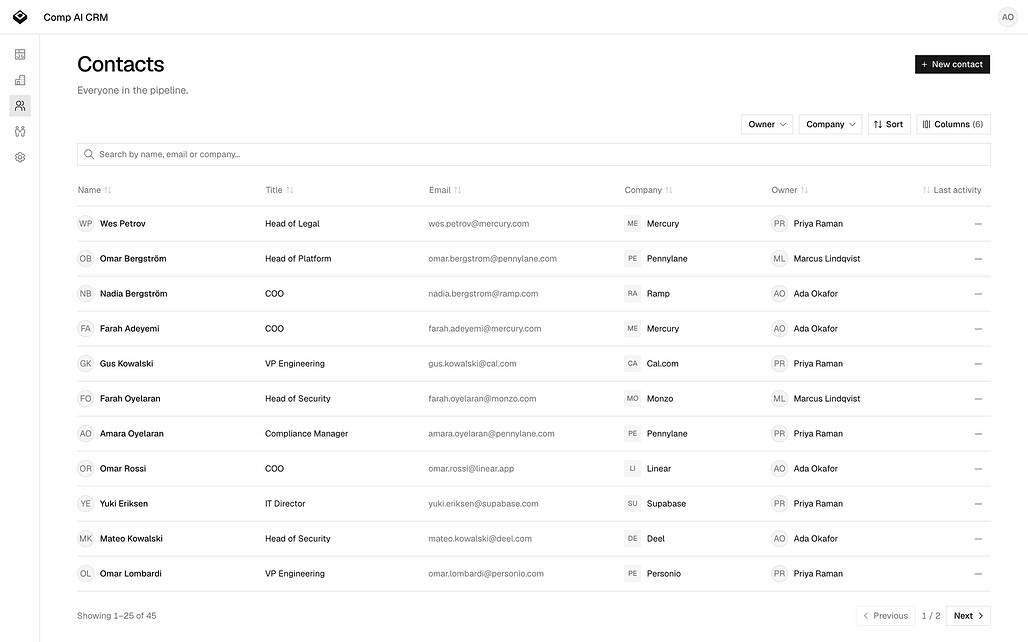Open Wes Petrov contact

pyautogui.click(x=123, y=224)
